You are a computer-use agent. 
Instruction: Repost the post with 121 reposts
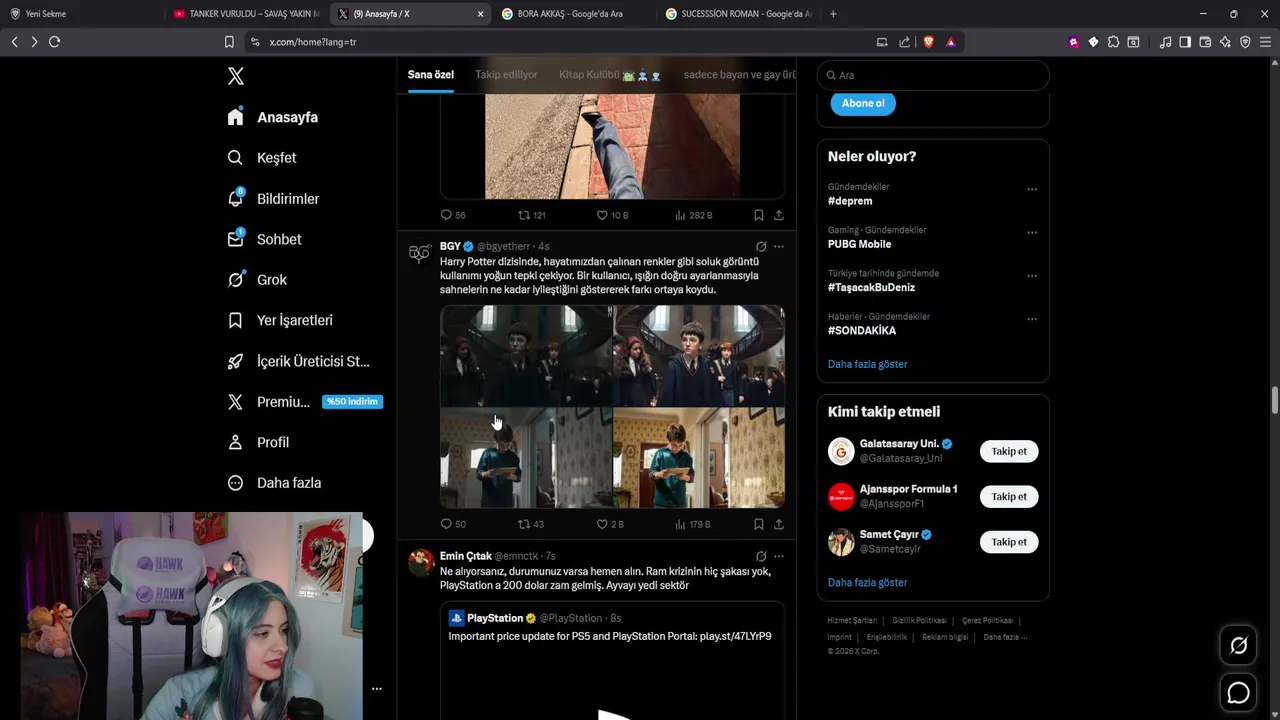click(523, 215)
